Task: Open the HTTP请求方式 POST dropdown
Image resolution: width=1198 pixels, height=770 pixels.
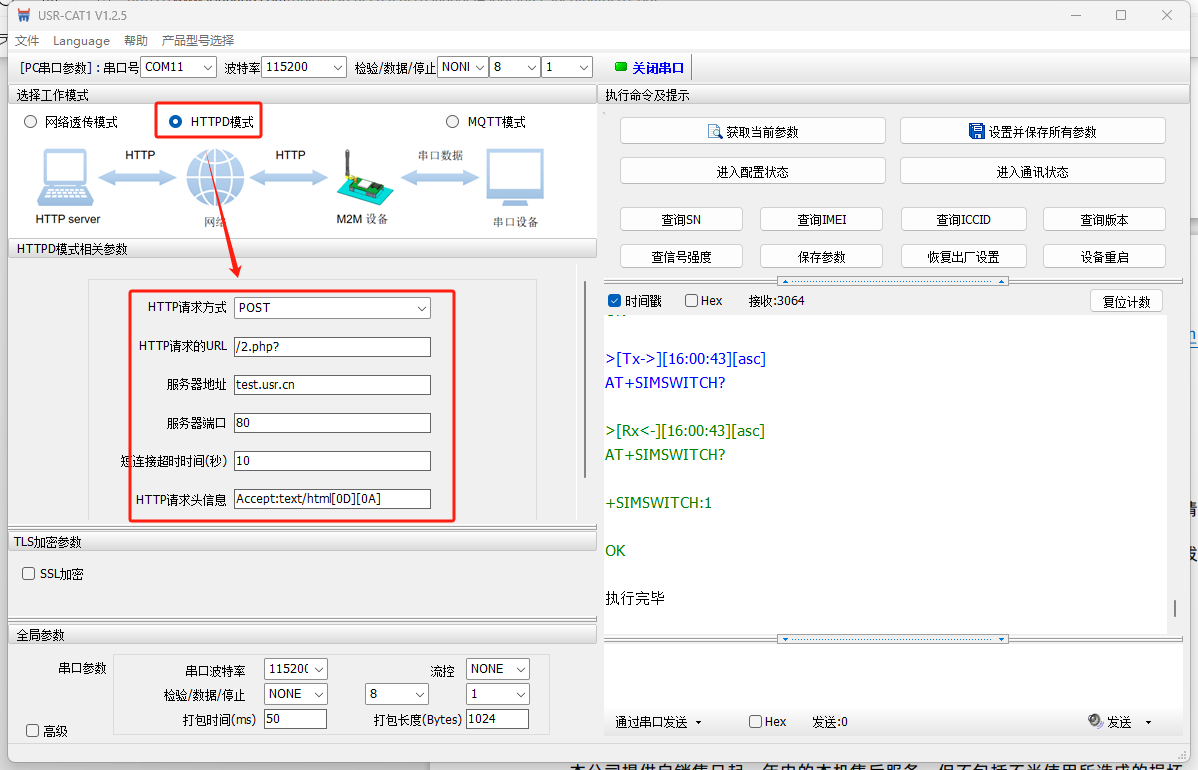Action: 332,308
